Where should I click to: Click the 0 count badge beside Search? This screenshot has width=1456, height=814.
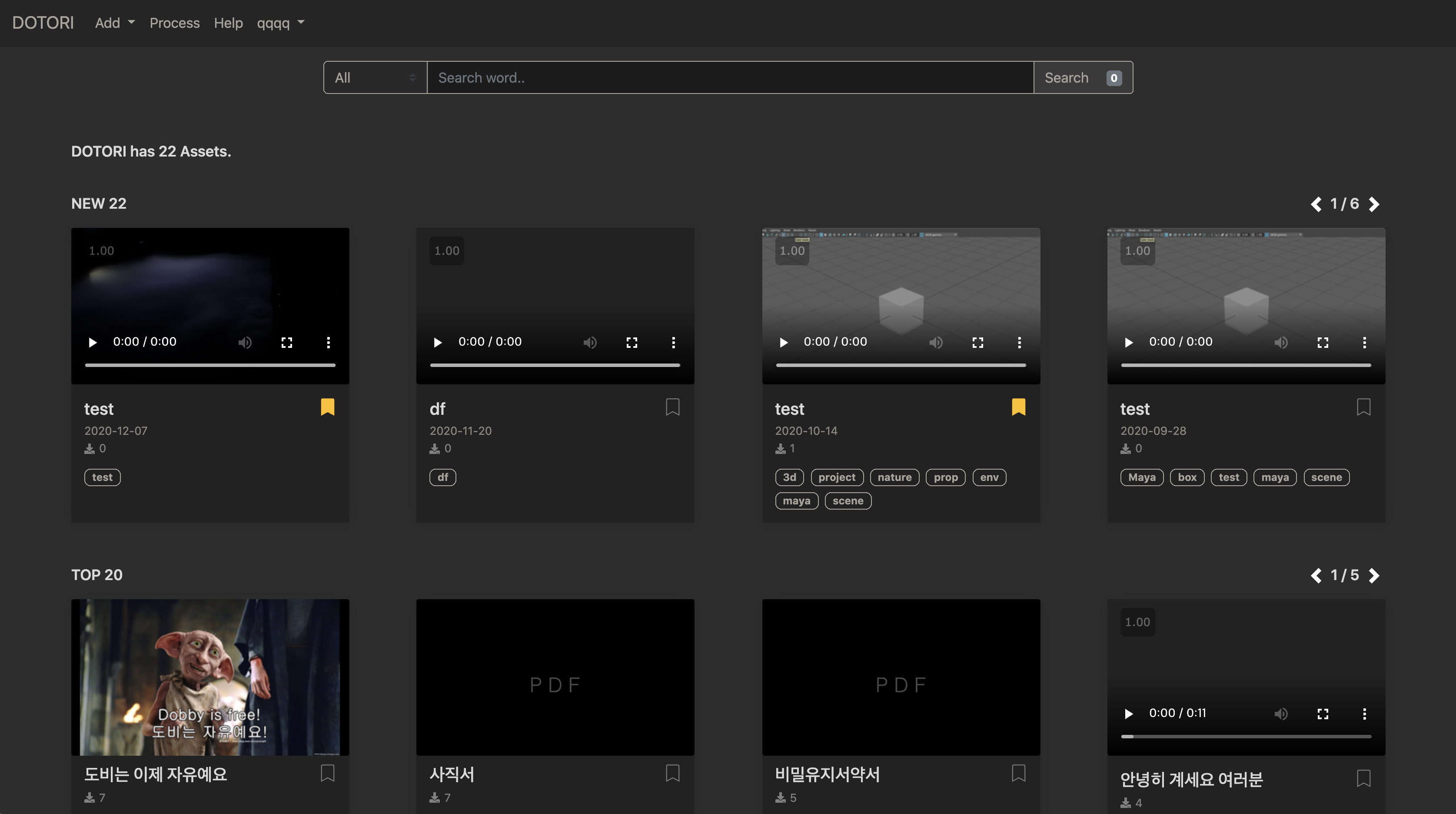(1114, 78)
